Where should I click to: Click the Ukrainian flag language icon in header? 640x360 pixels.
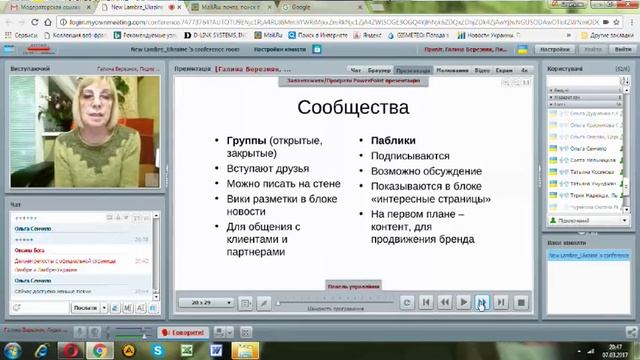point(522,49)
